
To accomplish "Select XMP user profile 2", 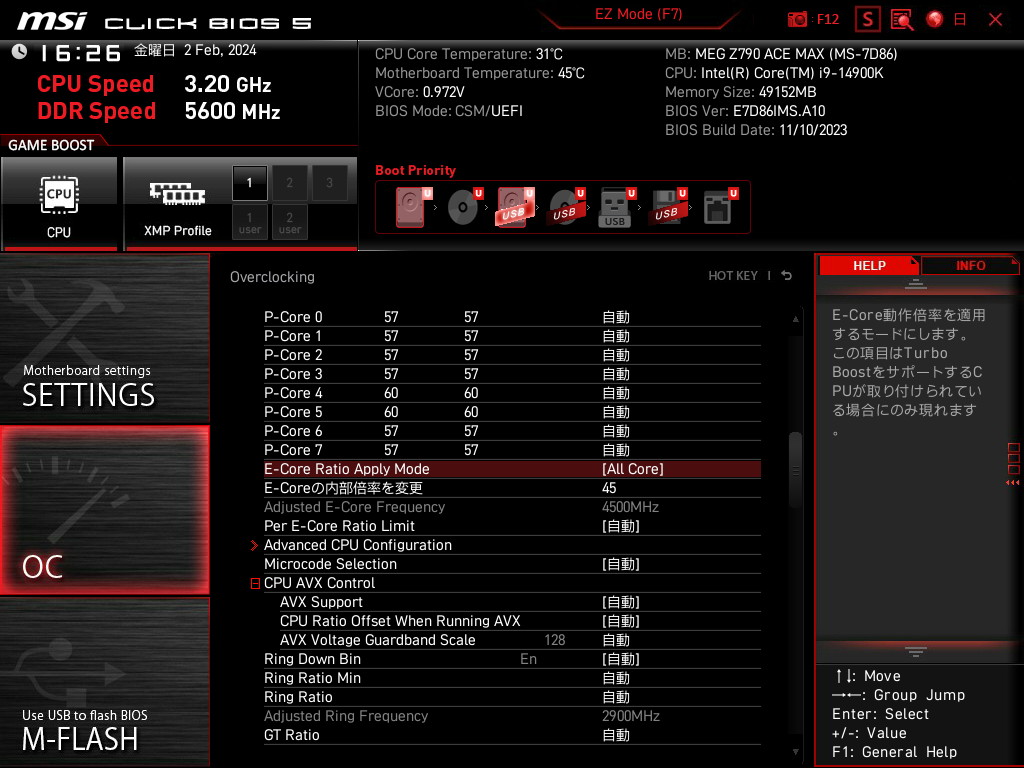I will point(289,223).
